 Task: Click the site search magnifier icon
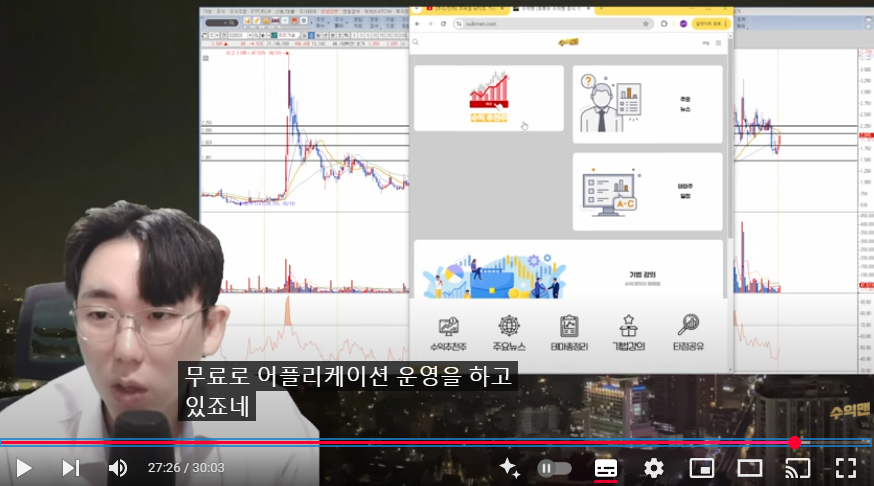[x=415, y=42]
